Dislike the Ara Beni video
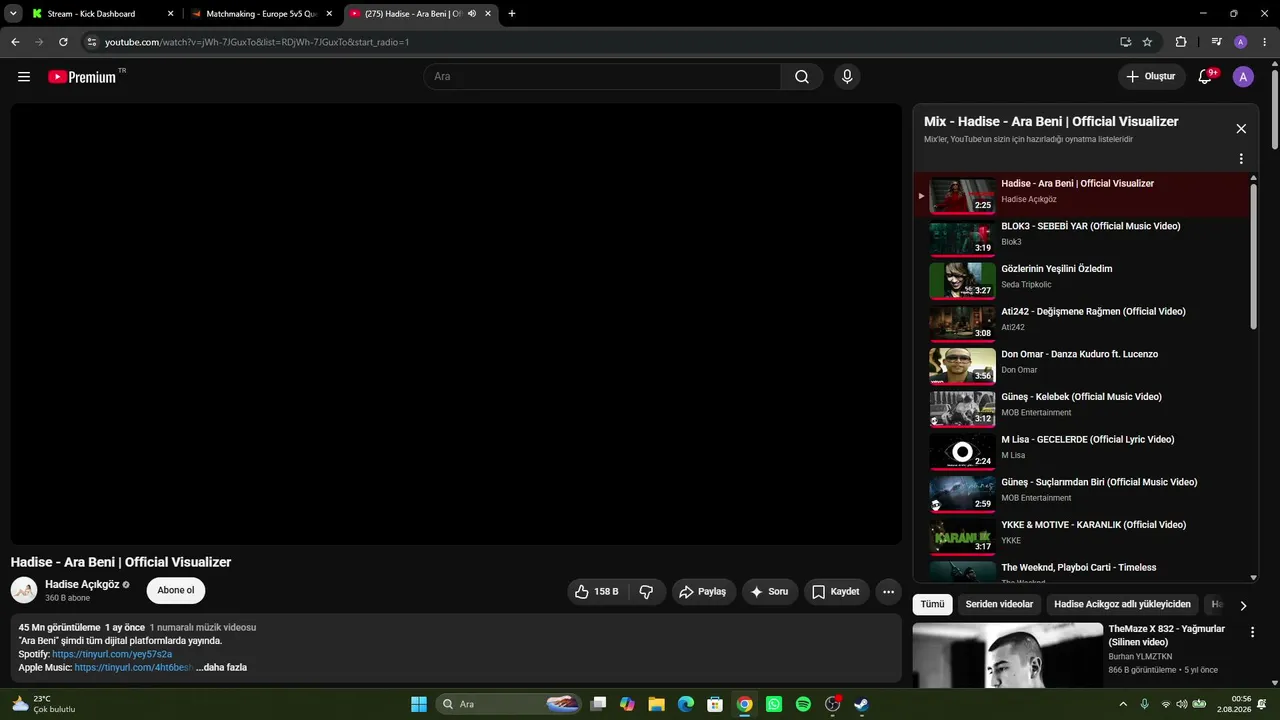Viewport: 1280px width, 720px height. pyautogui.click(x=646, y=592)
